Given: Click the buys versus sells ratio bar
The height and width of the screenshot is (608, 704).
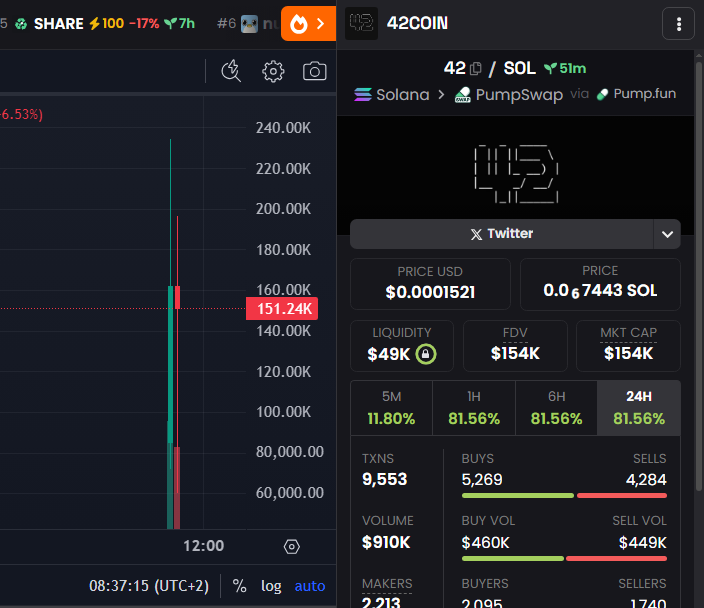Looking at the screenshot, I should click(564, 495).
